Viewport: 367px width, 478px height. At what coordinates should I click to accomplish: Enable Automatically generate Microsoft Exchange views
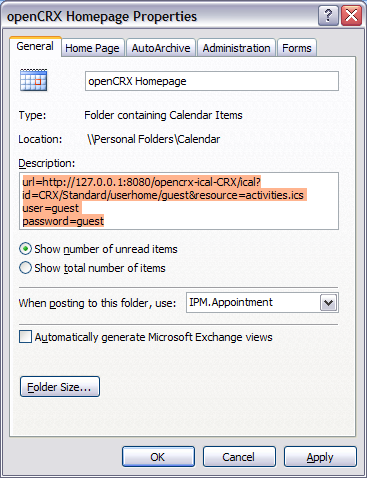click(x=26, y=337)
